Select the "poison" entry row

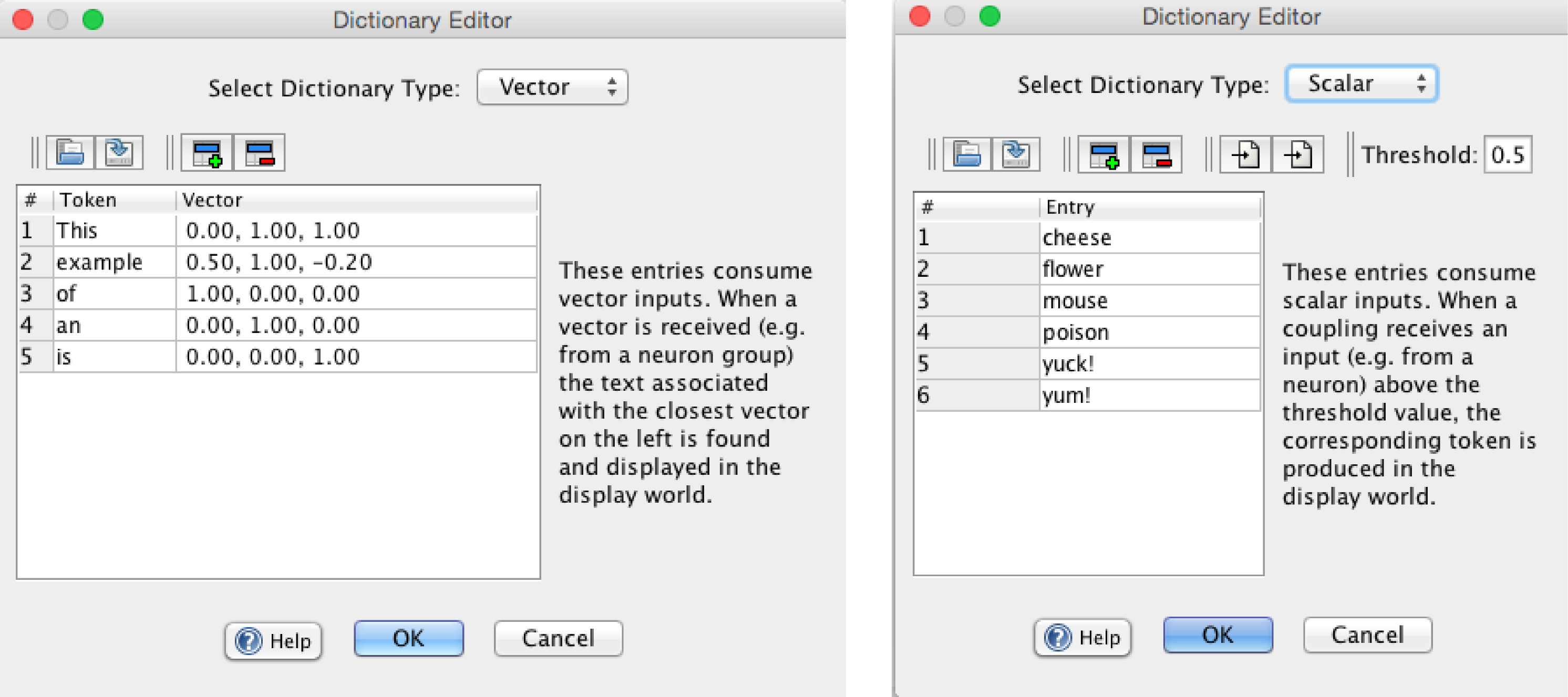tap(1076, 332)
